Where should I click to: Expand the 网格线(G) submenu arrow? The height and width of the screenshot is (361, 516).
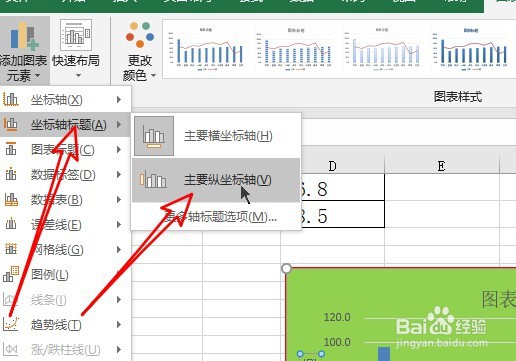(119, 249)
